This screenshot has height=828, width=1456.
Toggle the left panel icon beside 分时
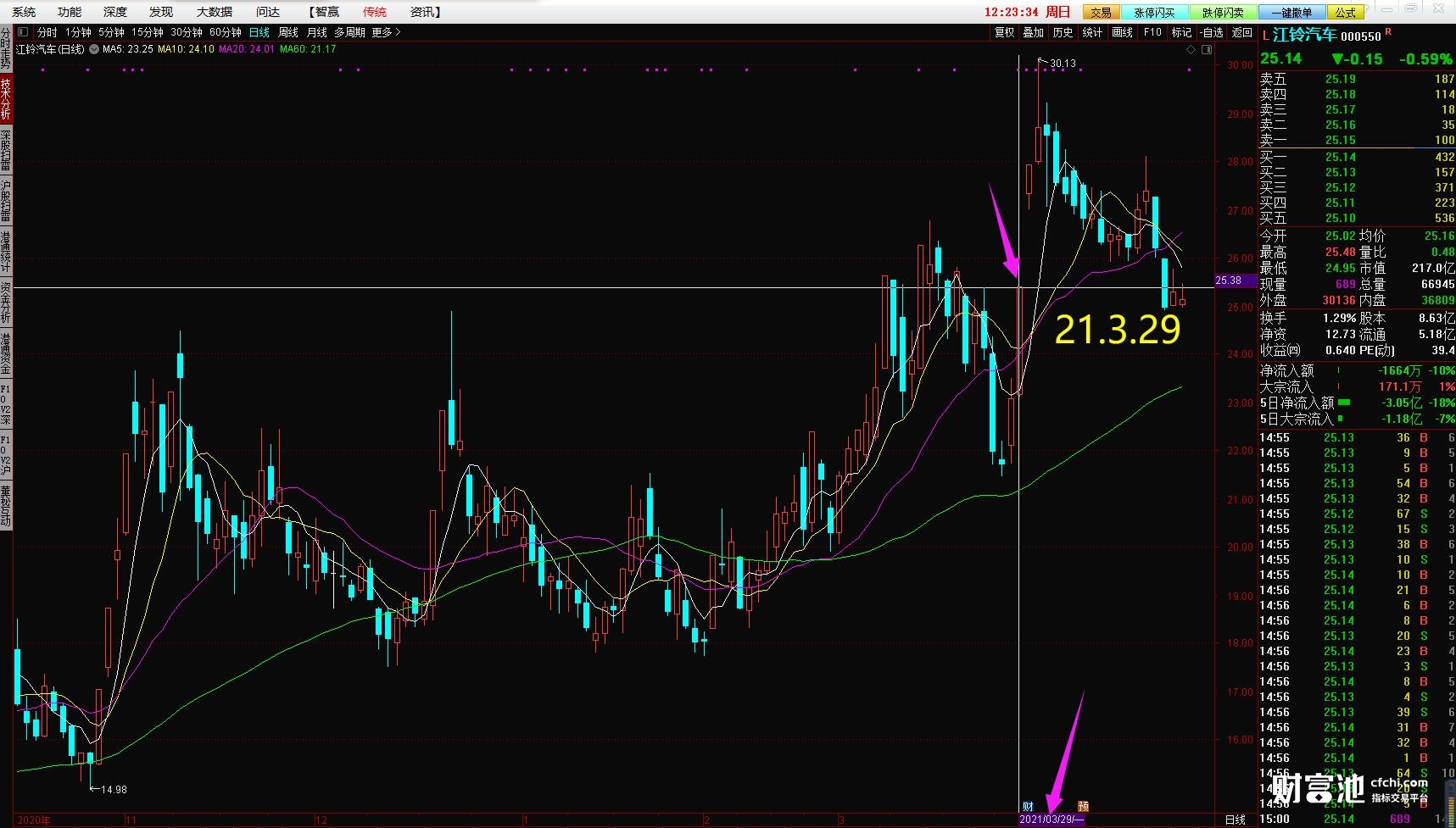tap(23, 32)
